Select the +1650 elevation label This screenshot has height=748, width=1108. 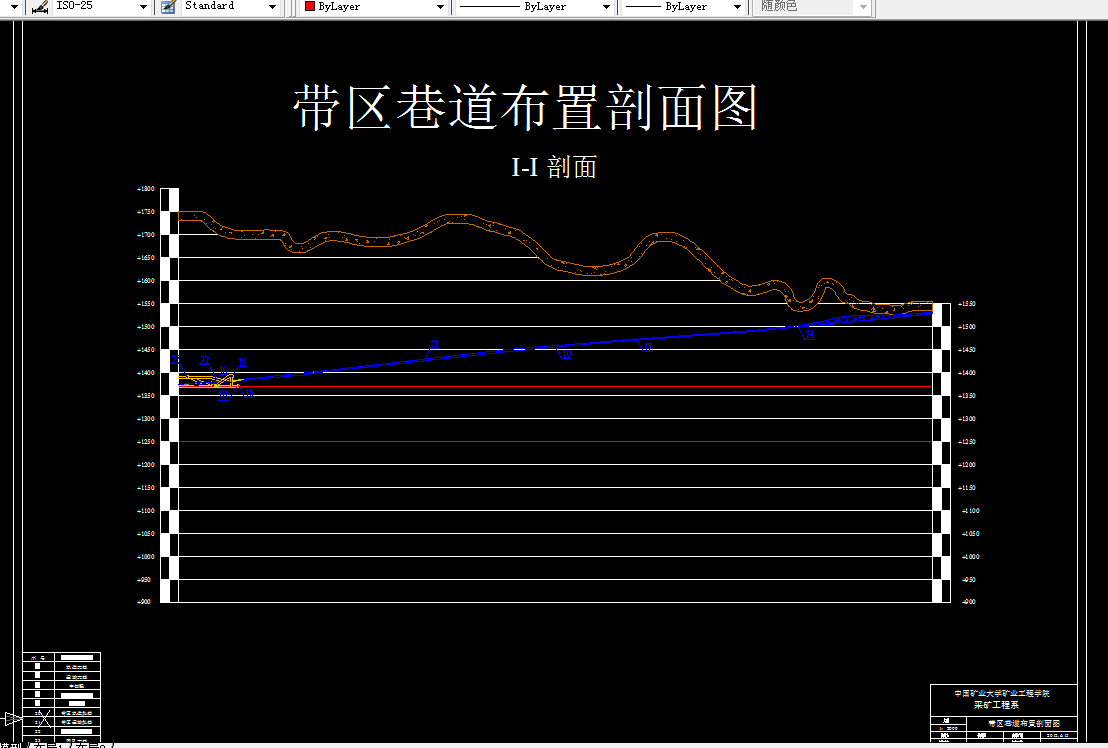point(146,258)
